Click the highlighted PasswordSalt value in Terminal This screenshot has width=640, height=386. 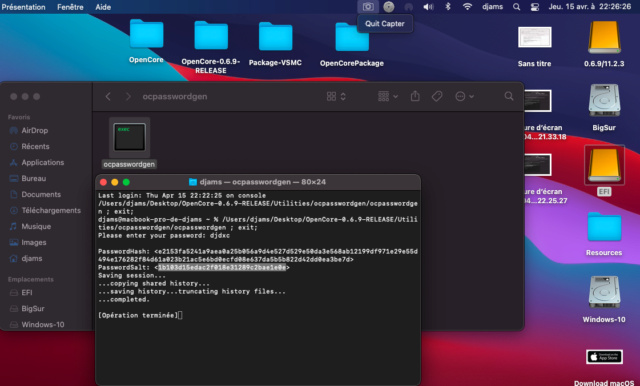point(222,268)
